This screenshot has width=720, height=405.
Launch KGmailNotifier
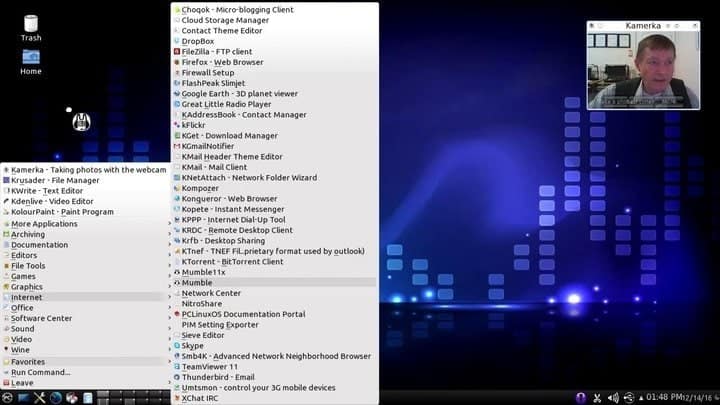275,146
